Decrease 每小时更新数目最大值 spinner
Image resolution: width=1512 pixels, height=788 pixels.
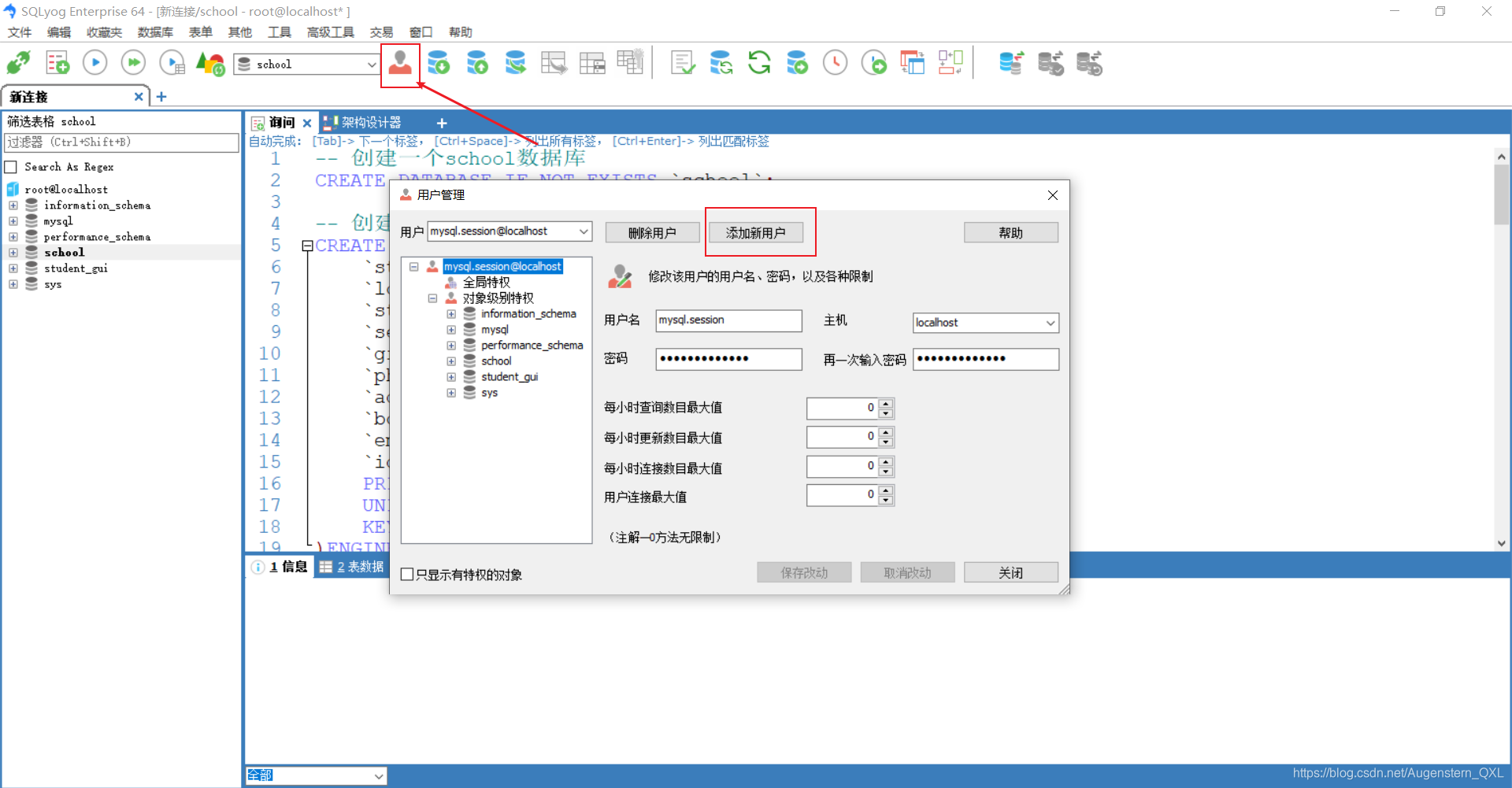coord(886,442)
